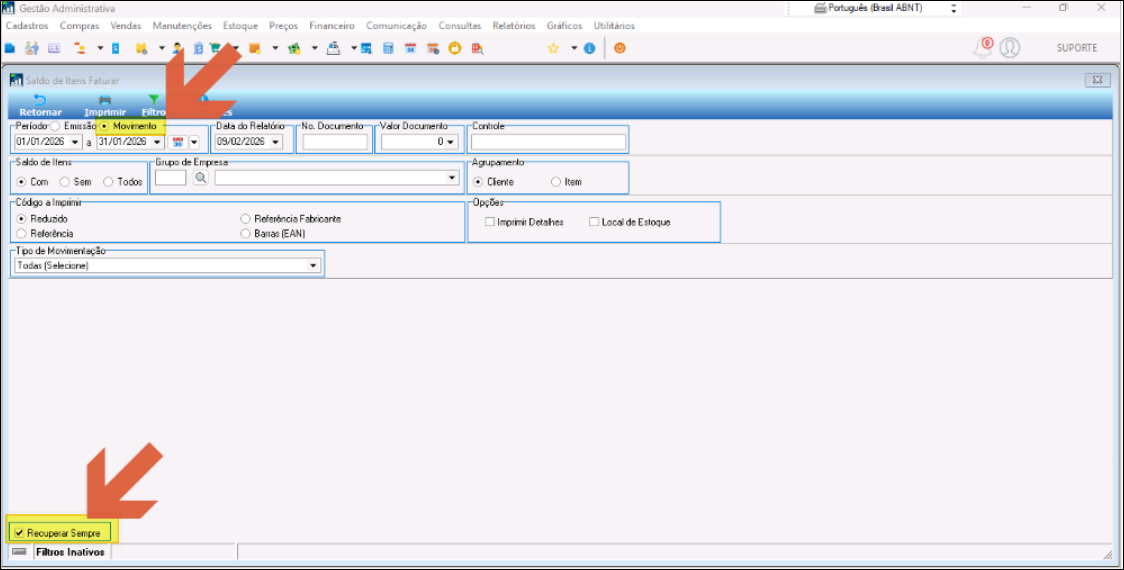Image resolution: width=1124 pixels, height=570 pixels.
Task: Open the Financeiro menu
Action: pyautogui.click(x=331, y=26)
